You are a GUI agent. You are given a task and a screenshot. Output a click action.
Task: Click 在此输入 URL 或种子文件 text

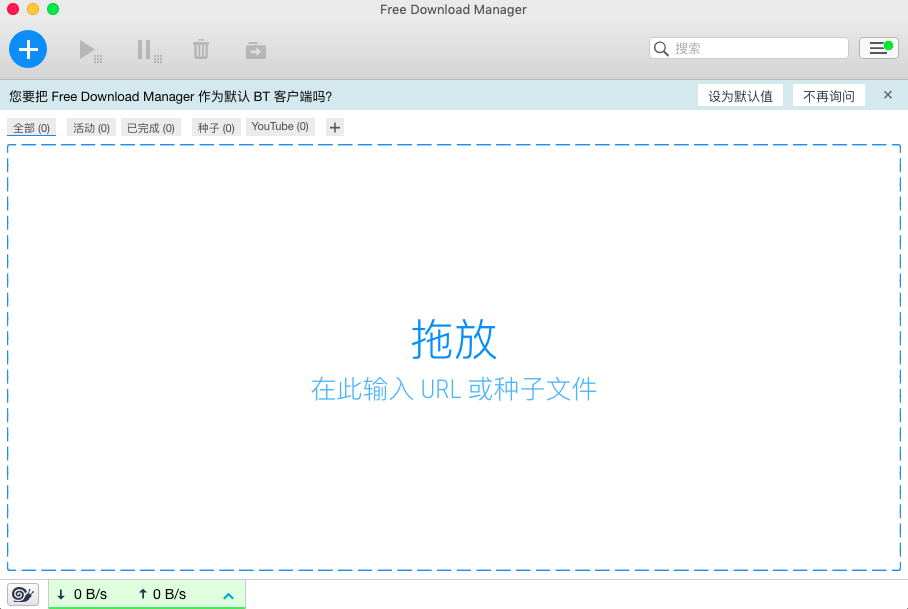coord(454,389)
